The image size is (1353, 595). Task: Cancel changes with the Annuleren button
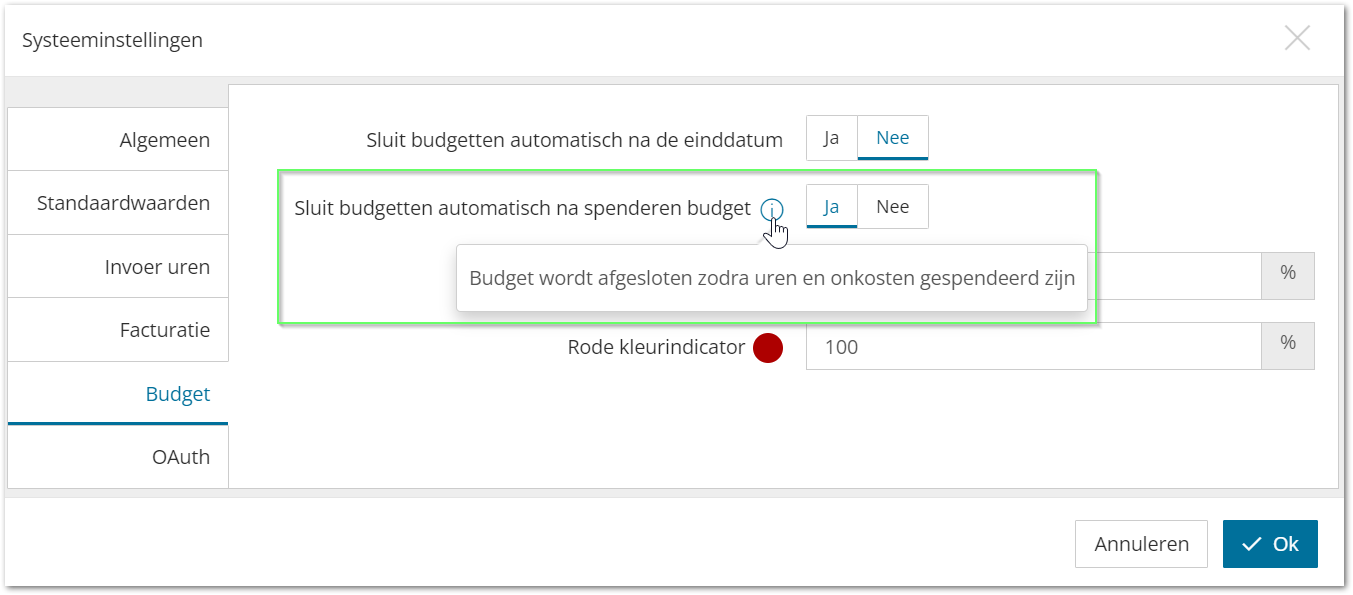coord(1141,544)
